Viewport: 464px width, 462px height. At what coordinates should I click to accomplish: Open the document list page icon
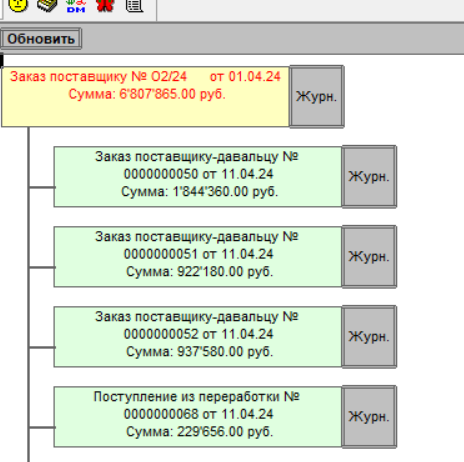pos(134,5)
